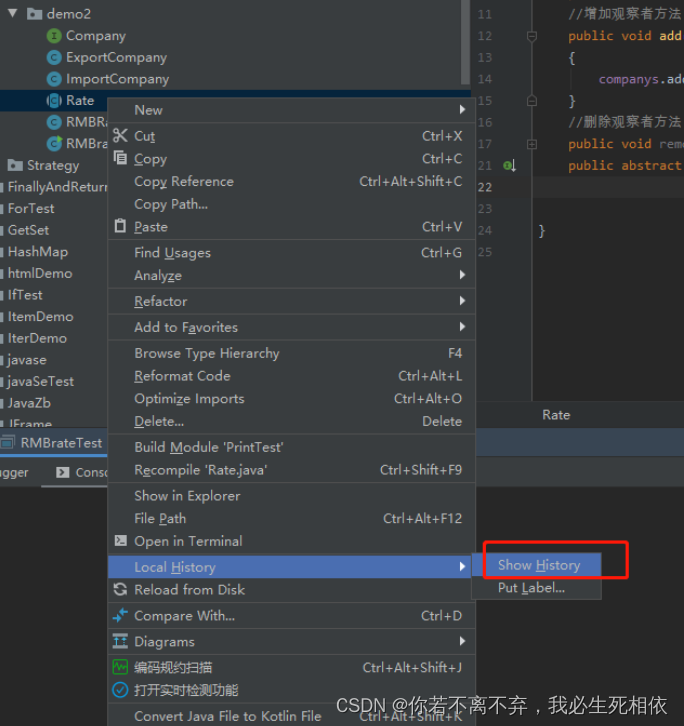This screenshot has width=684, height=726.
Task: Click the Company interface icon
Action: pyautogui.click(x=54, y=36)
